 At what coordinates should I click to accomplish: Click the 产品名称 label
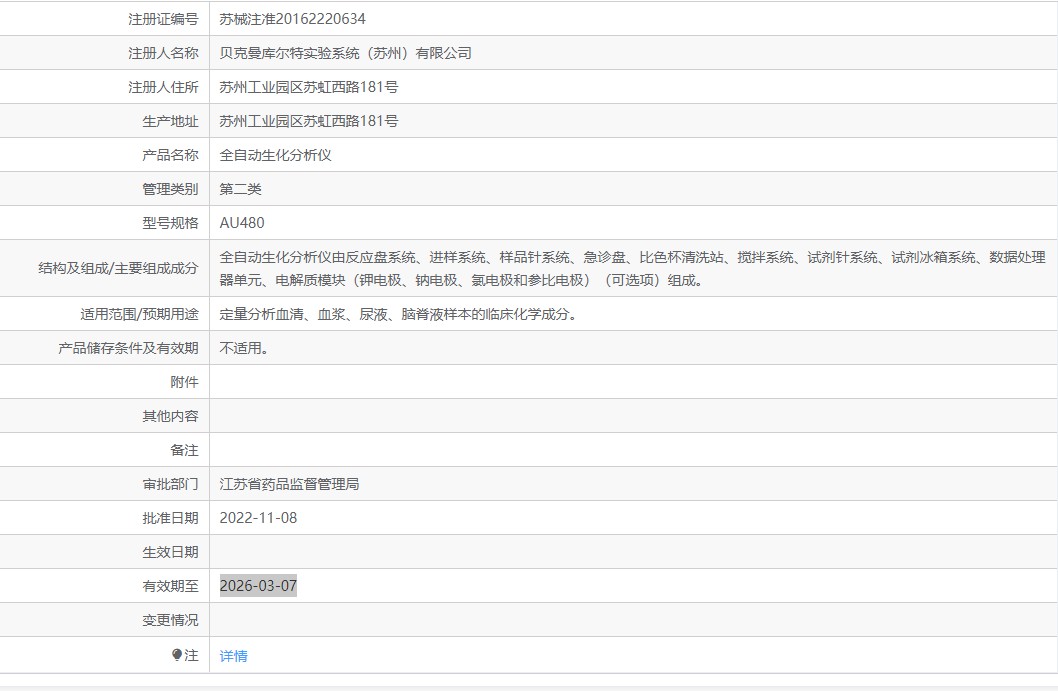pyautogui.click(x=170, y=155)
